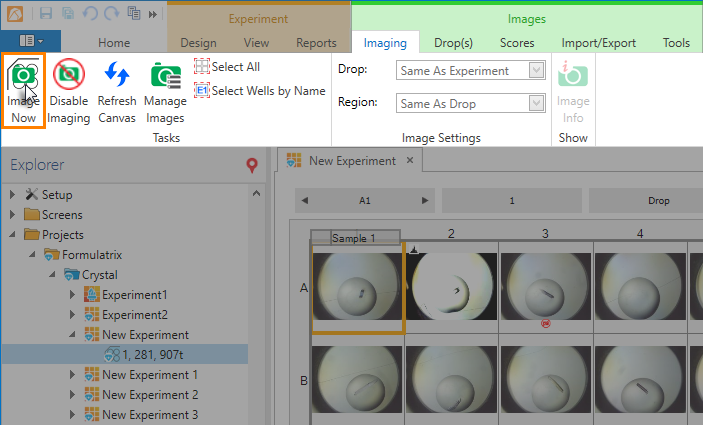
Task: Select the Setup item in Explorer
Action: (x=49, y=195)
